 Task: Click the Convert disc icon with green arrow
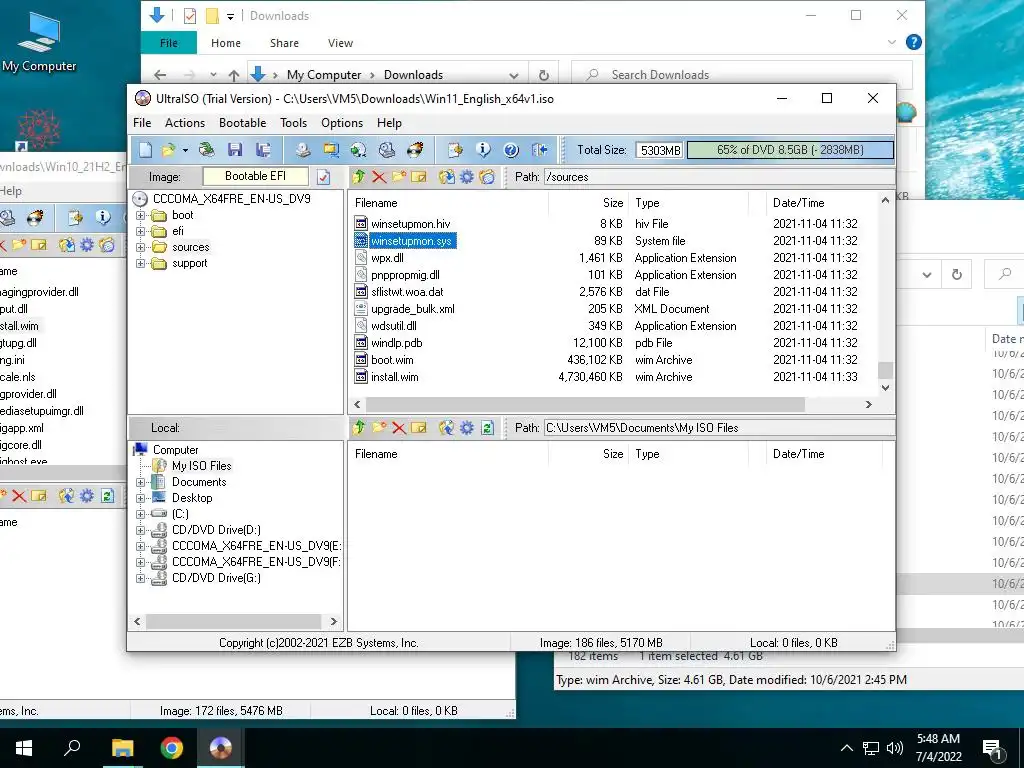[x=359, y=150]
